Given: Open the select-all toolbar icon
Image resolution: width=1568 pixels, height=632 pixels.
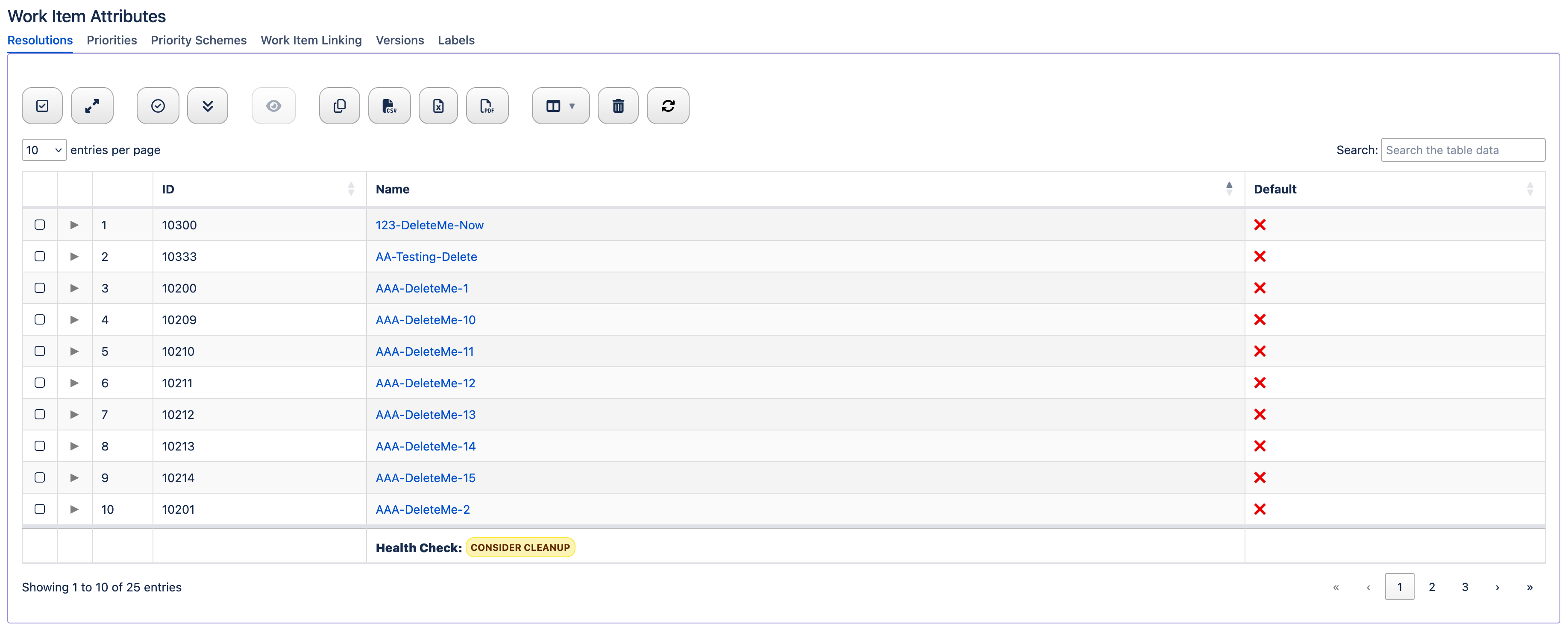Looking at the screenshot, I should 42,105.
